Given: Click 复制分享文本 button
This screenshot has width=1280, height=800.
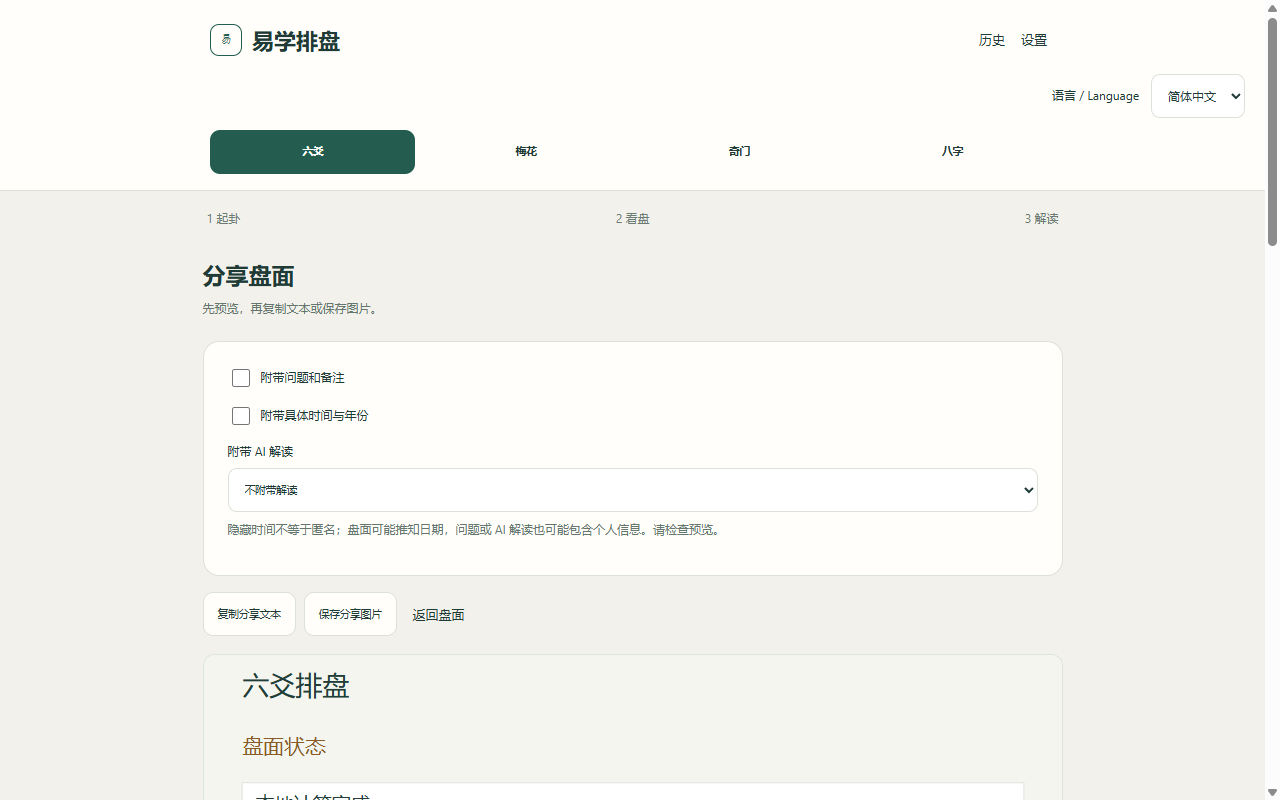Looking at the screenshot, I should [249, 614].
